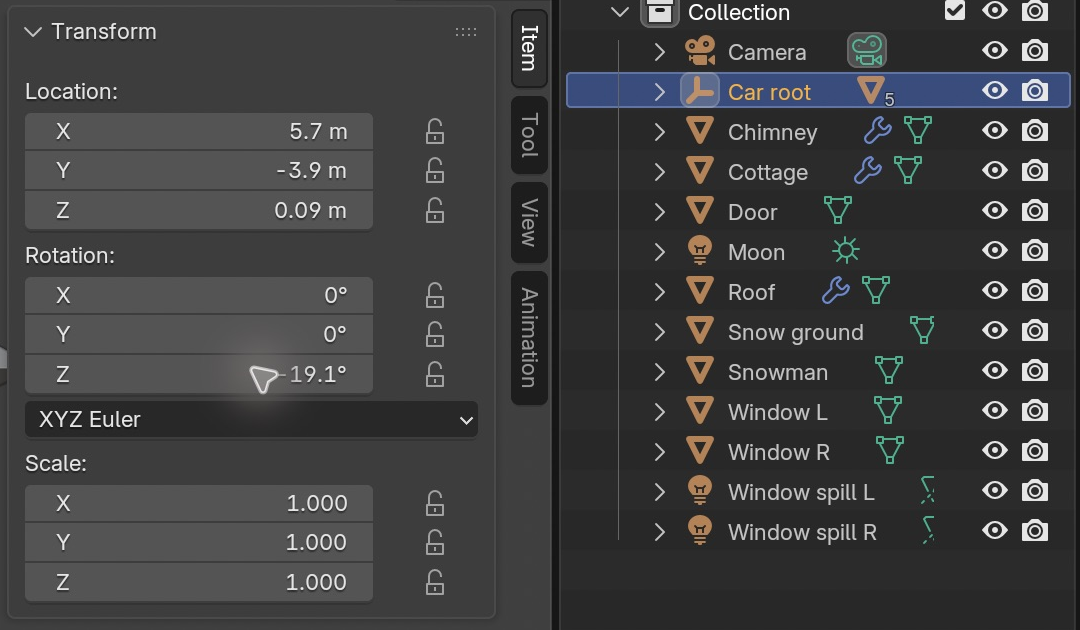Screen dimensions: 1080x630
Task: Click Location Y field -3.9 m
Action: (x=199, y=170)
